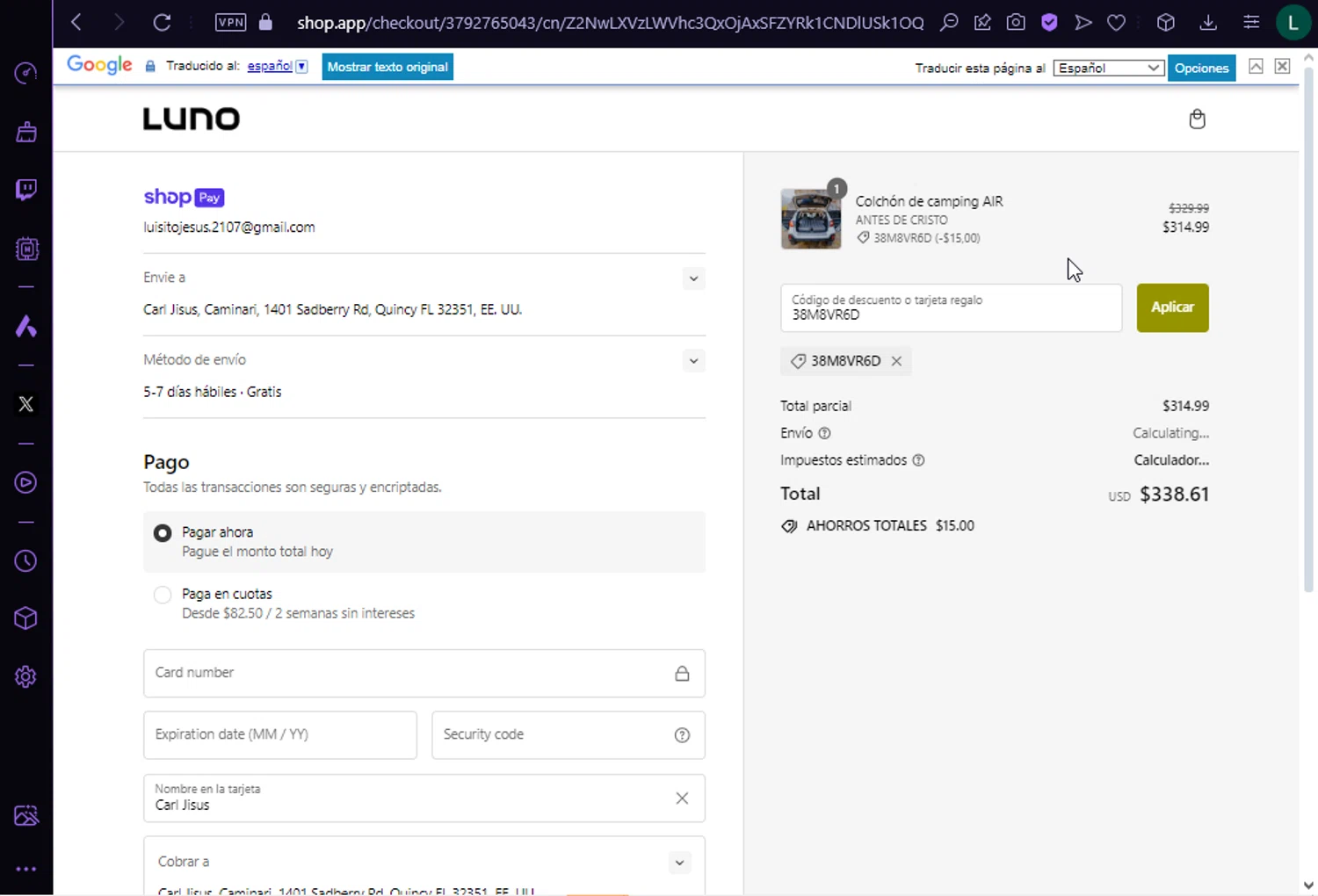The image size is (1318, 896).
Task: Select the Paga en cuotas radio option
Action: pos(163,595)
